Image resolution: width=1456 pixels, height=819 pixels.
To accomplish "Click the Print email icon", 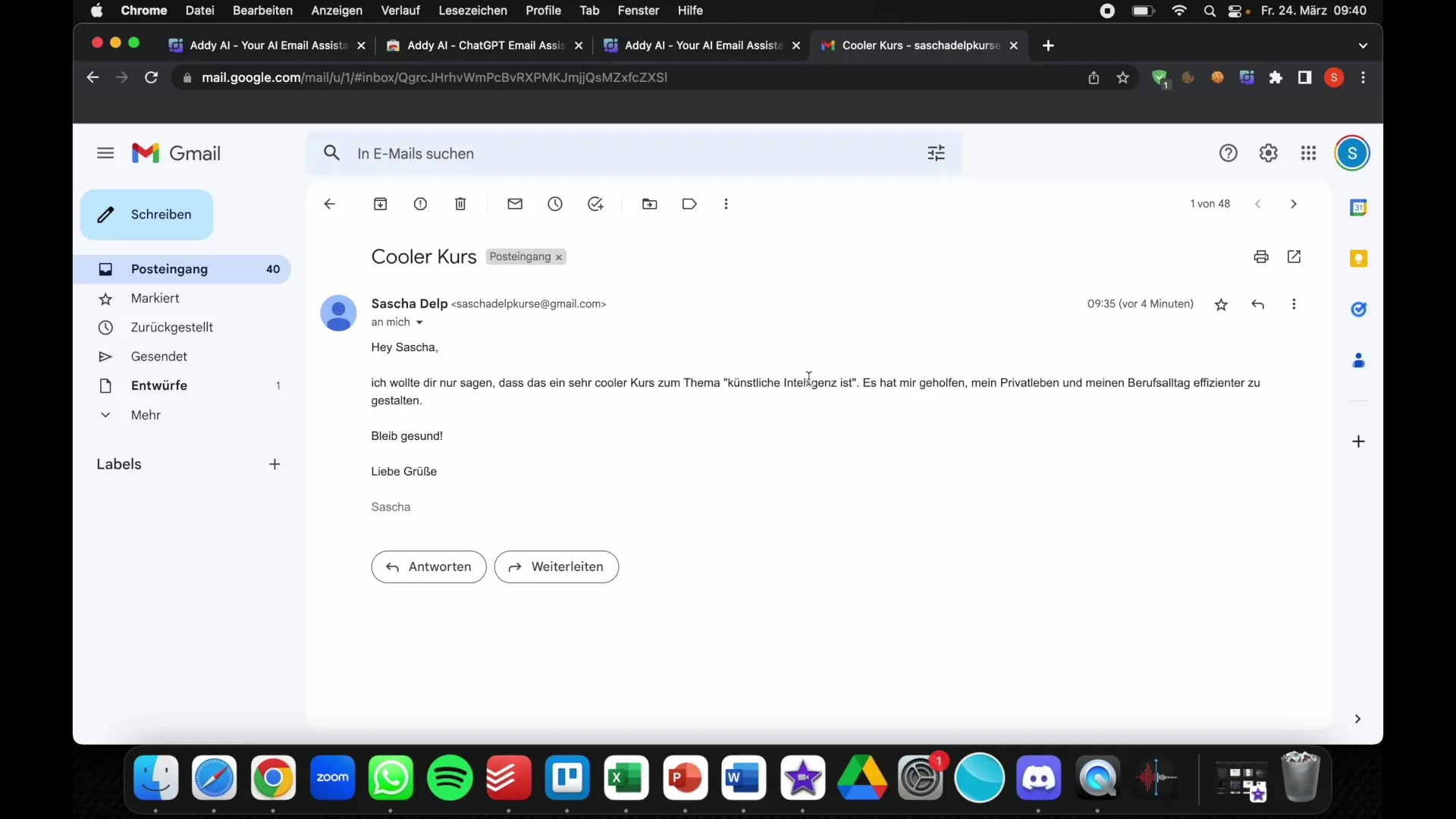I will click(x=1261, y=256).
